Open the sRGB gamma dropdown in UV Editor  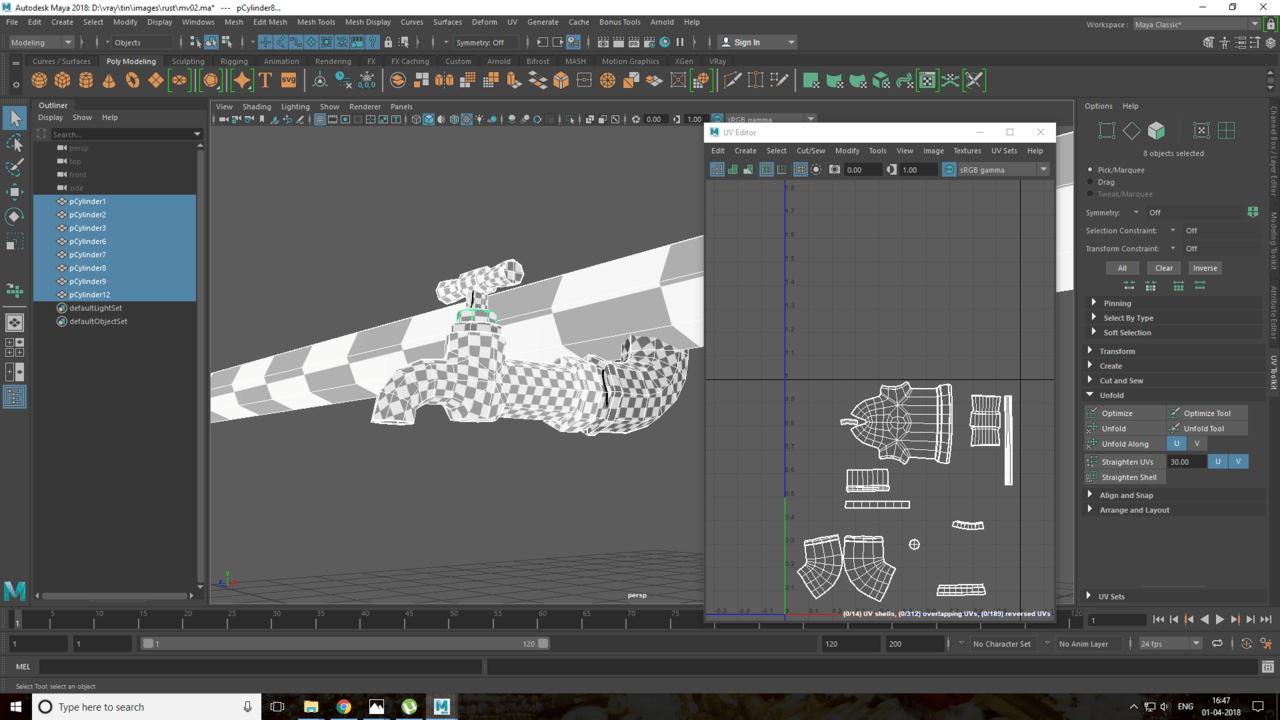1043,170
